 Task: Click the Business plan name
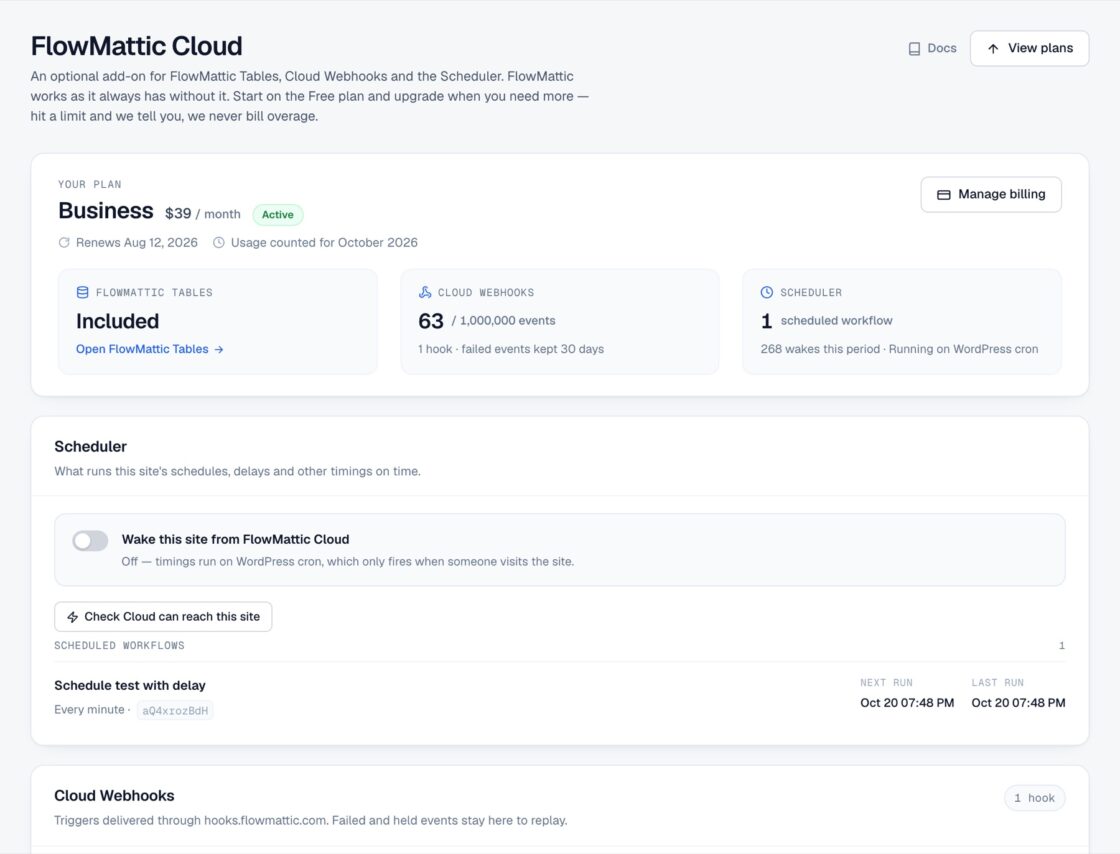[x=106, y=211]
